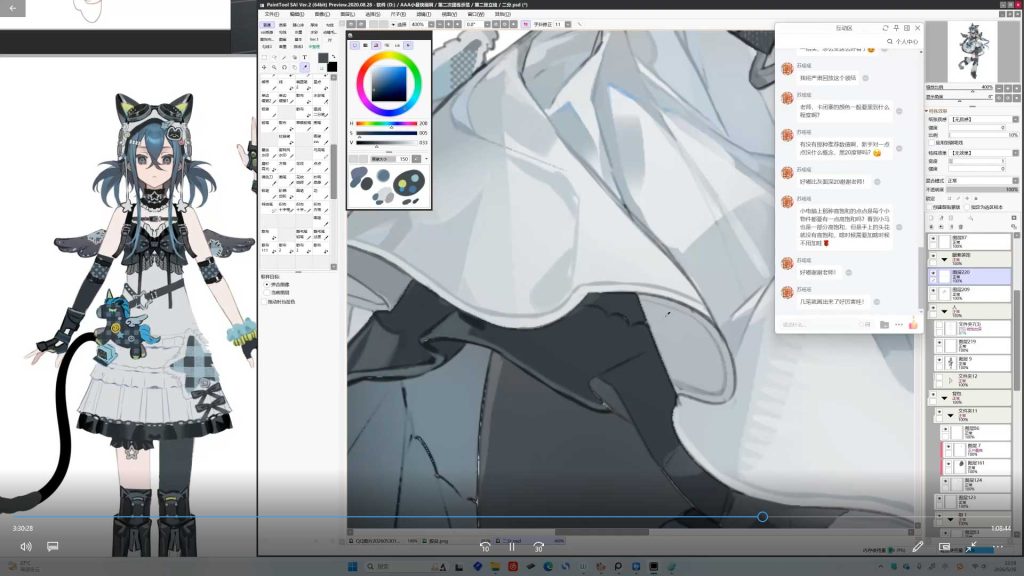The width and height of the screenshot is (1024, 576).
Task: Open the 窗口(W) menu
Action: coord(476,14)
